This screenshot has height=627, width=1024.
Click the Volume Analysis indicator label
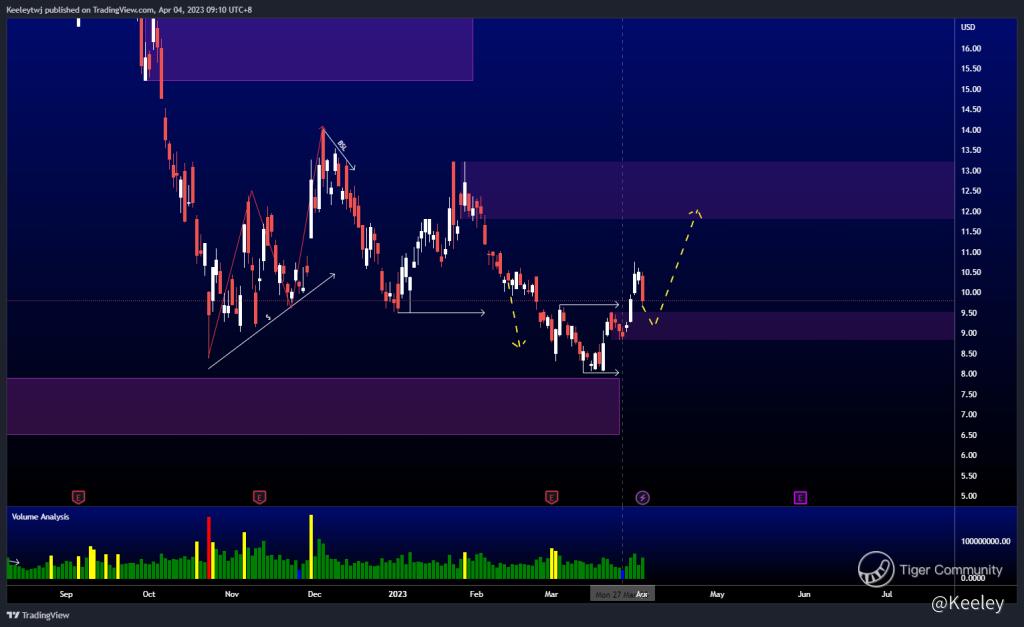click(x=40, y=517)
